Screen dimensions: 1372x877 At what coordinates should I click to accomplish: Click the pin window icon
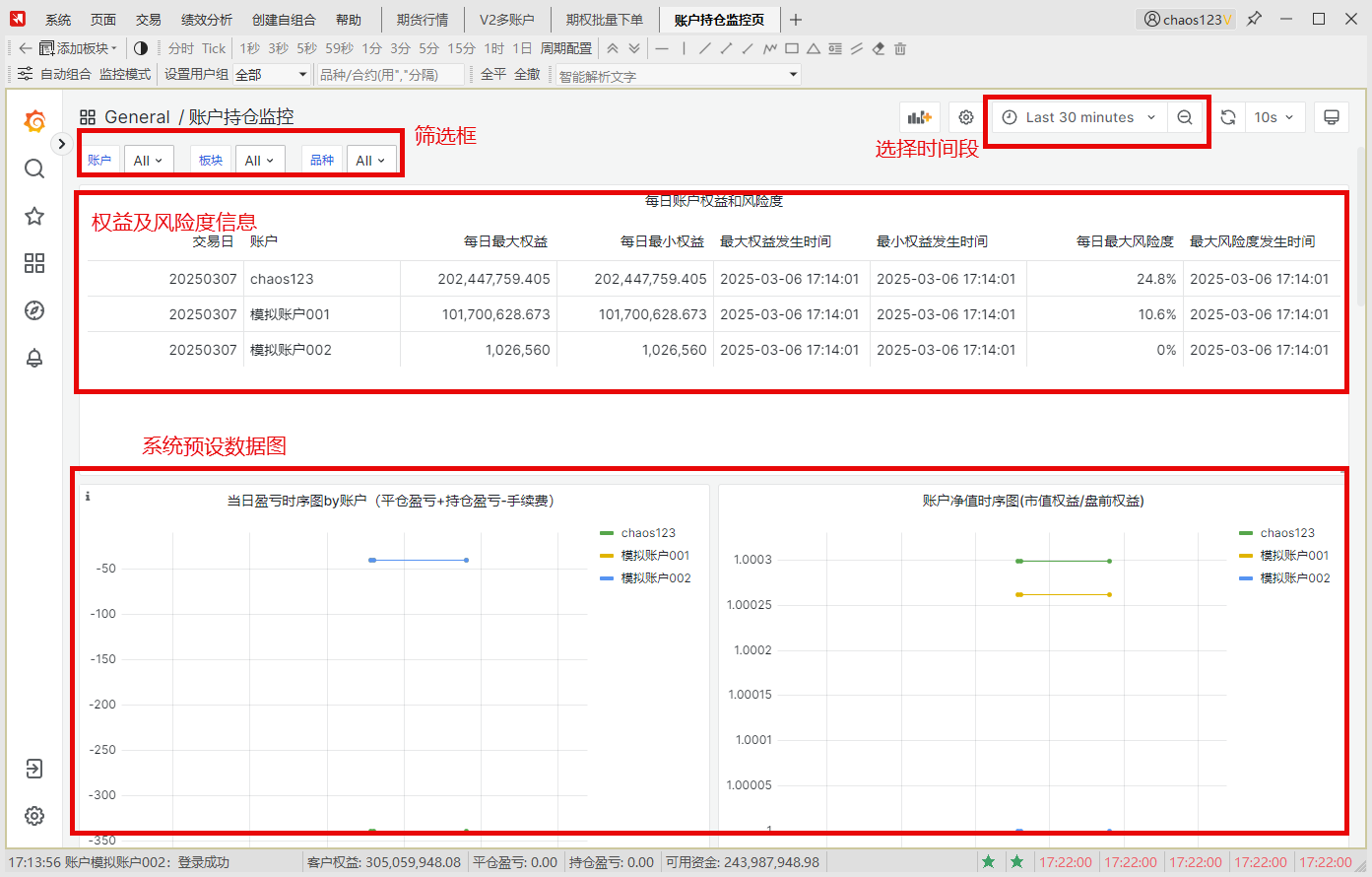(1254, 19)
